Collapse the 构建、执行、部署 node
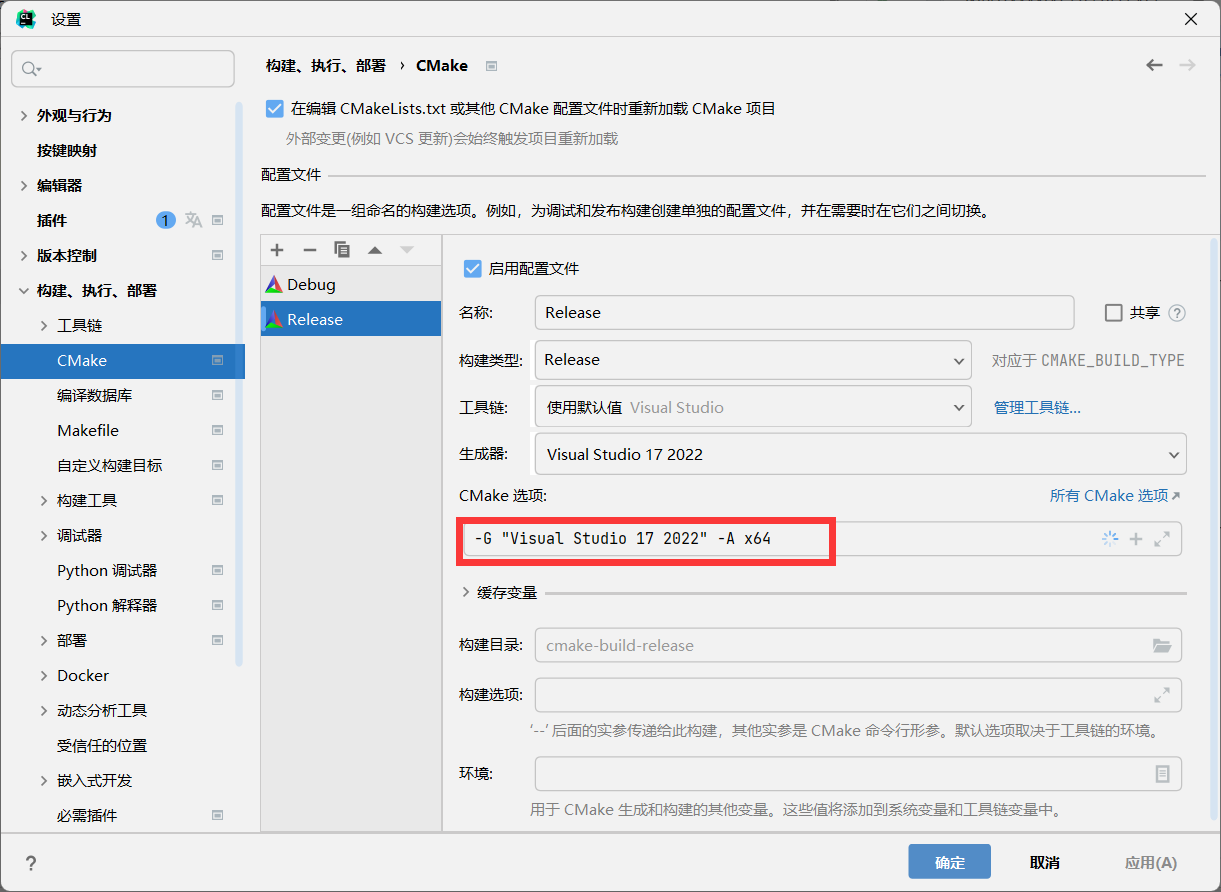The image size is (1221, 892). [x=24, y=291]
